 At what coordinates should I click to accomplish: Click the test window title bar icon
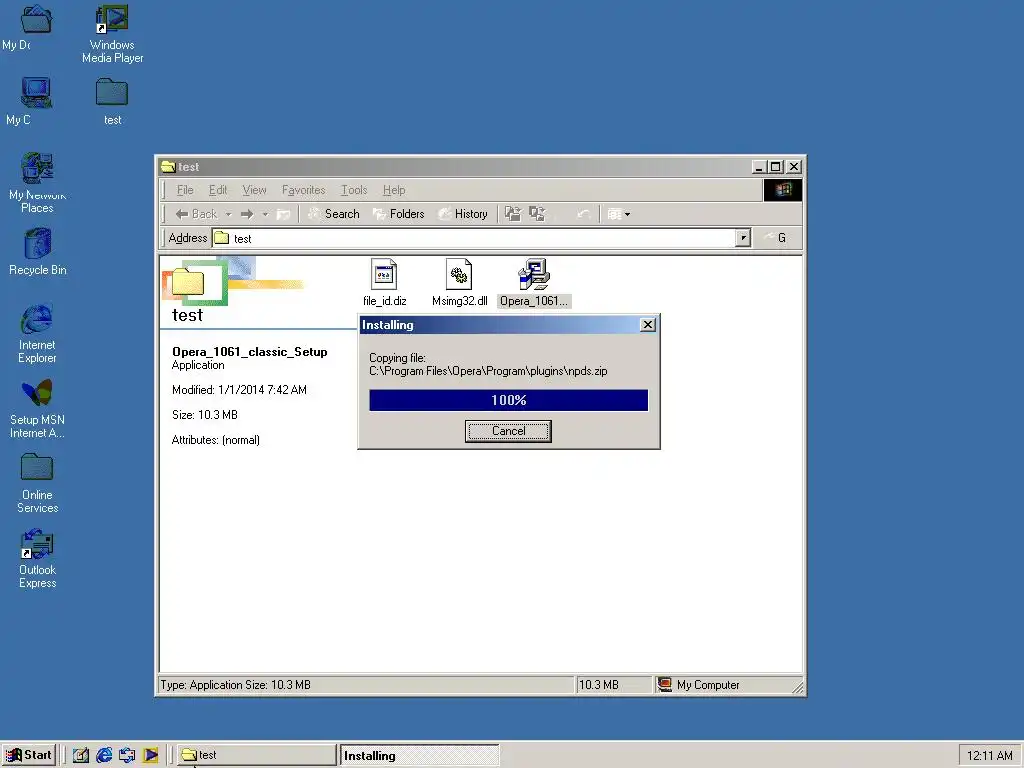pos(168,167)
